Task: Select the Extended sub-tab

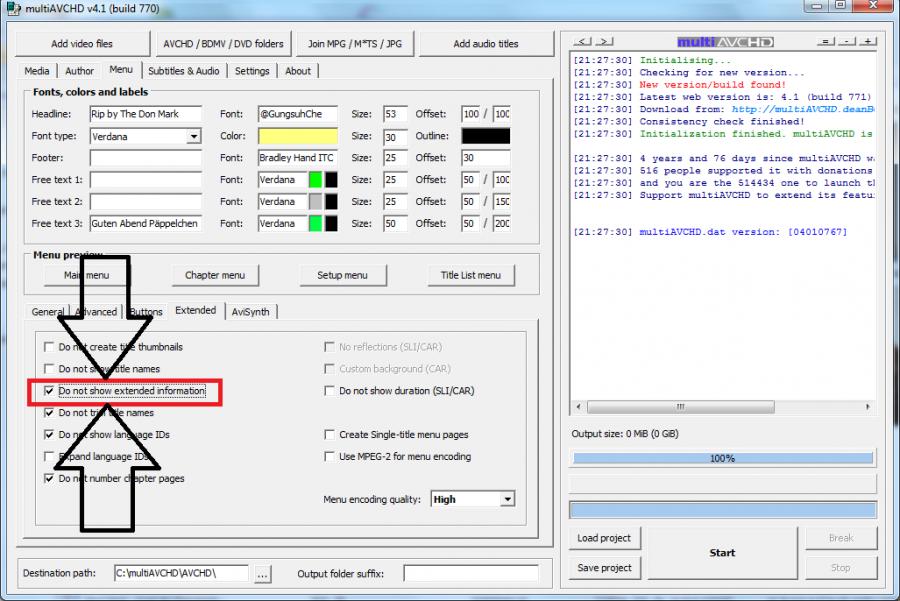Action: pyautogui.click(x=196, y=311)
